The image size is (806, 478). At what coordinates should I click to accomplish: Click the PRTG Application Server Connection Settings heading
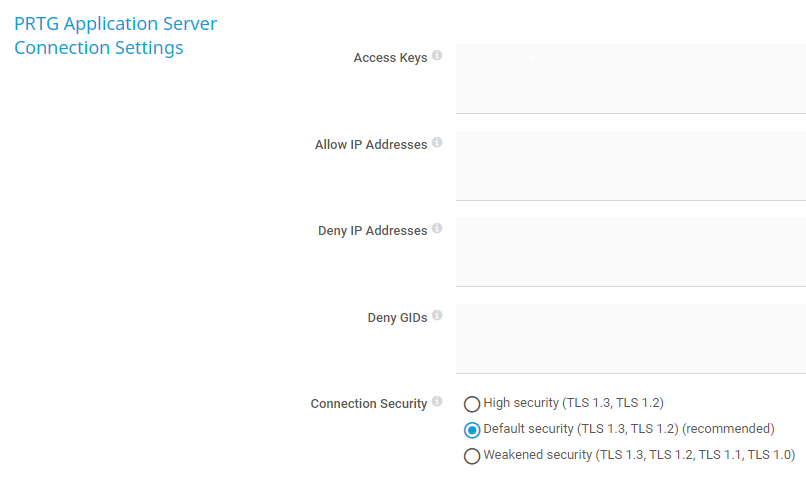[x=115, y=35]
